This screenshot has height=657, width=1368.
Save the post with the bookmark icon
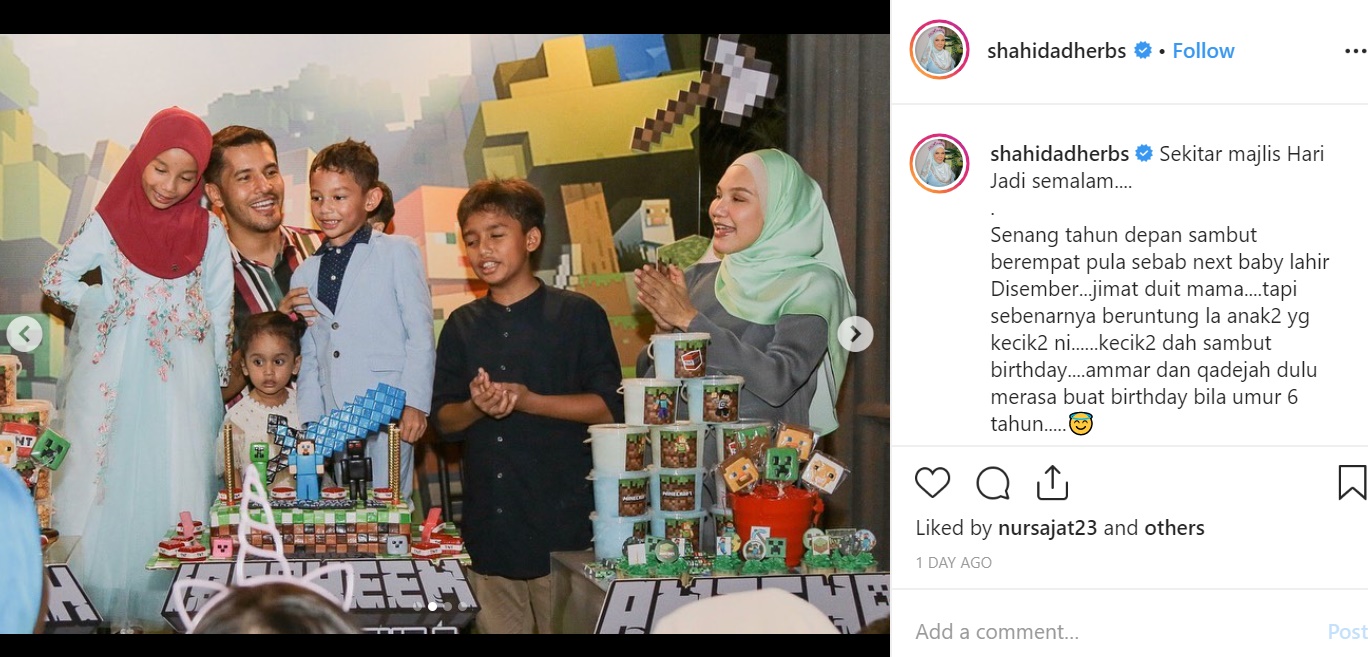click(1351, 483)
